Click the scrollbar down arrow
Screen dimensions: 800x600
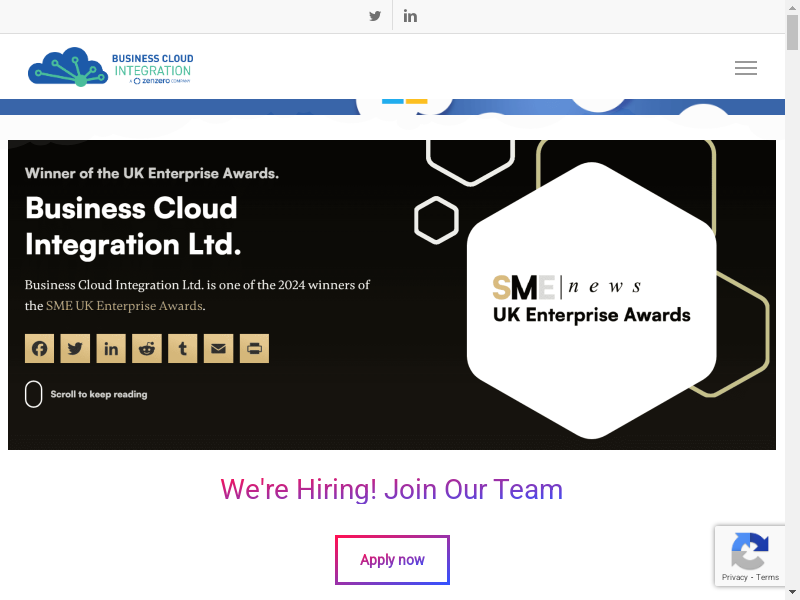click(792, 592)
